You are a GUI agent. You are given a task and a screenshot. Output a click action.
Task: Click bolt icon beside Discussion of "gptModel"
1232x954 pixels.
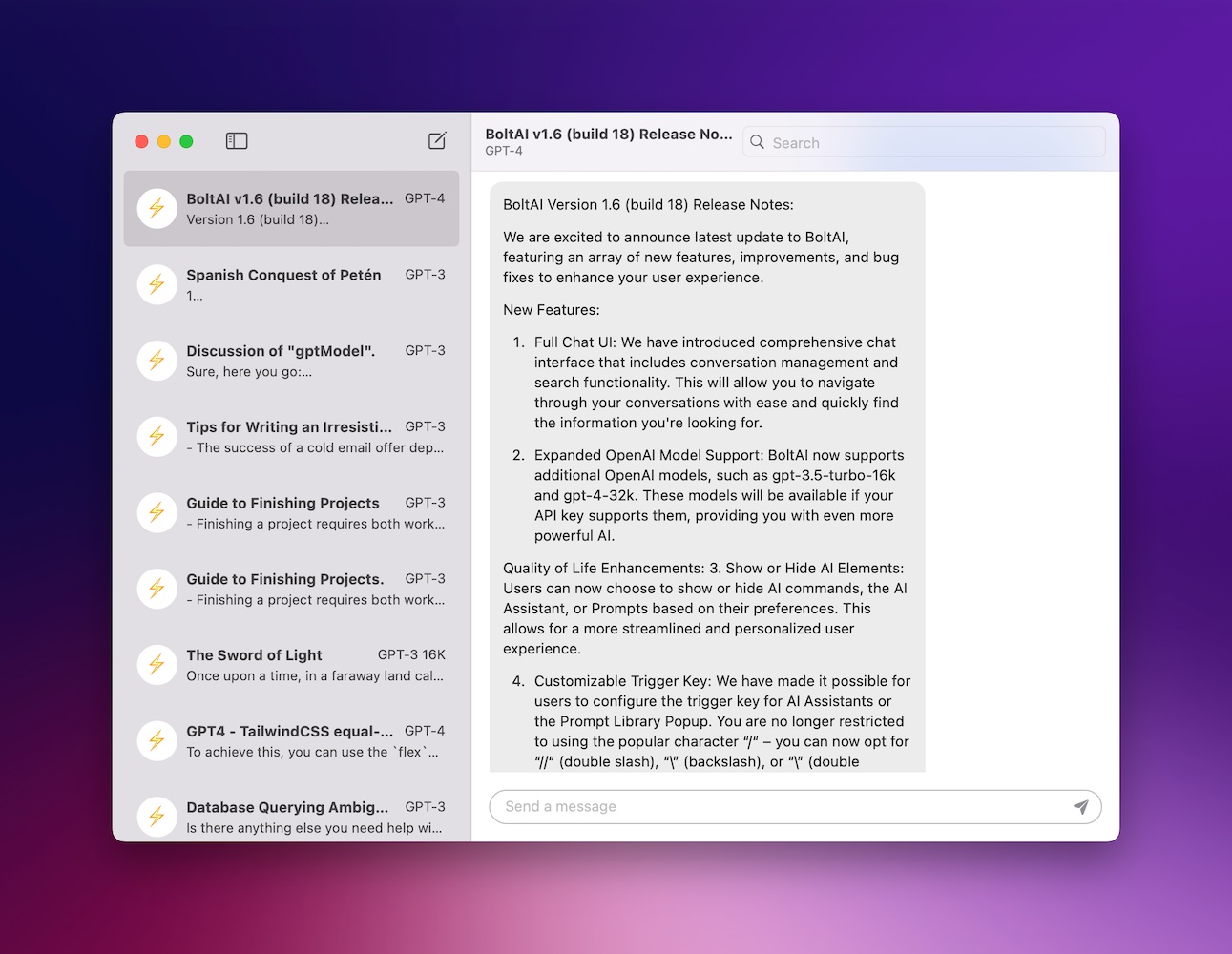click(x=157, y=361)
